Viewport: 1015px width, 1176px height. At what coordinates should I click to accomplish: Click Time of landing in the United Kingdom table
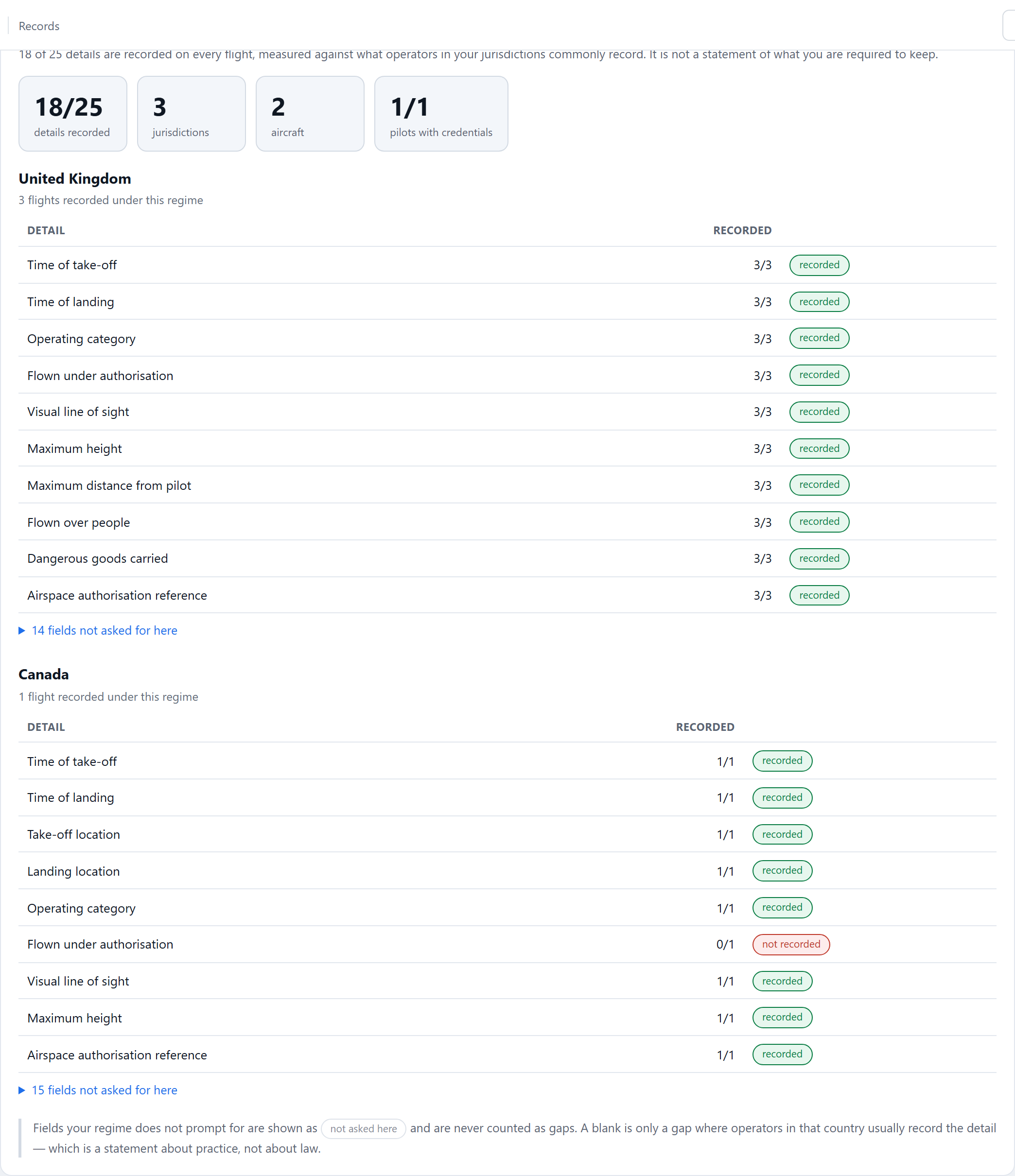pyautogui.click(x=70, y=302)
